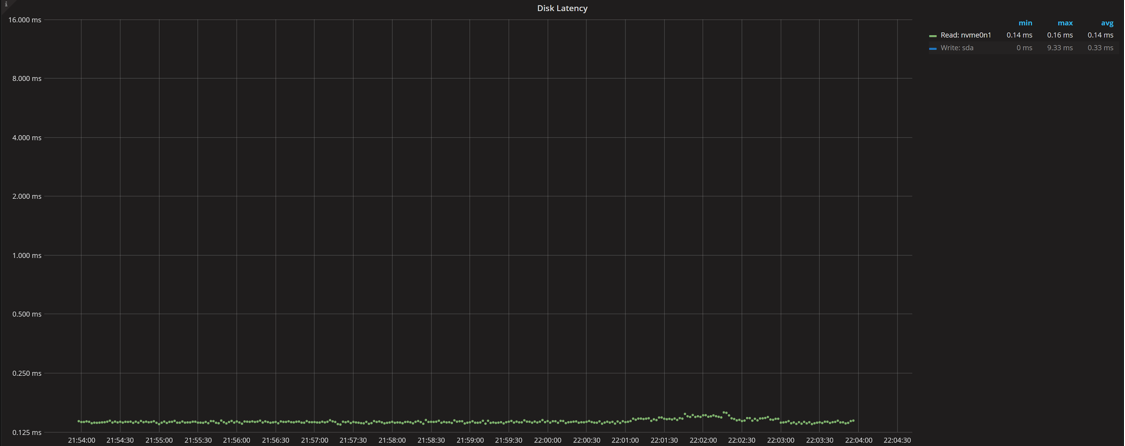
Task: Click the 9.33 ms max value for Write: sda
Action: (x=1059, y=48)
